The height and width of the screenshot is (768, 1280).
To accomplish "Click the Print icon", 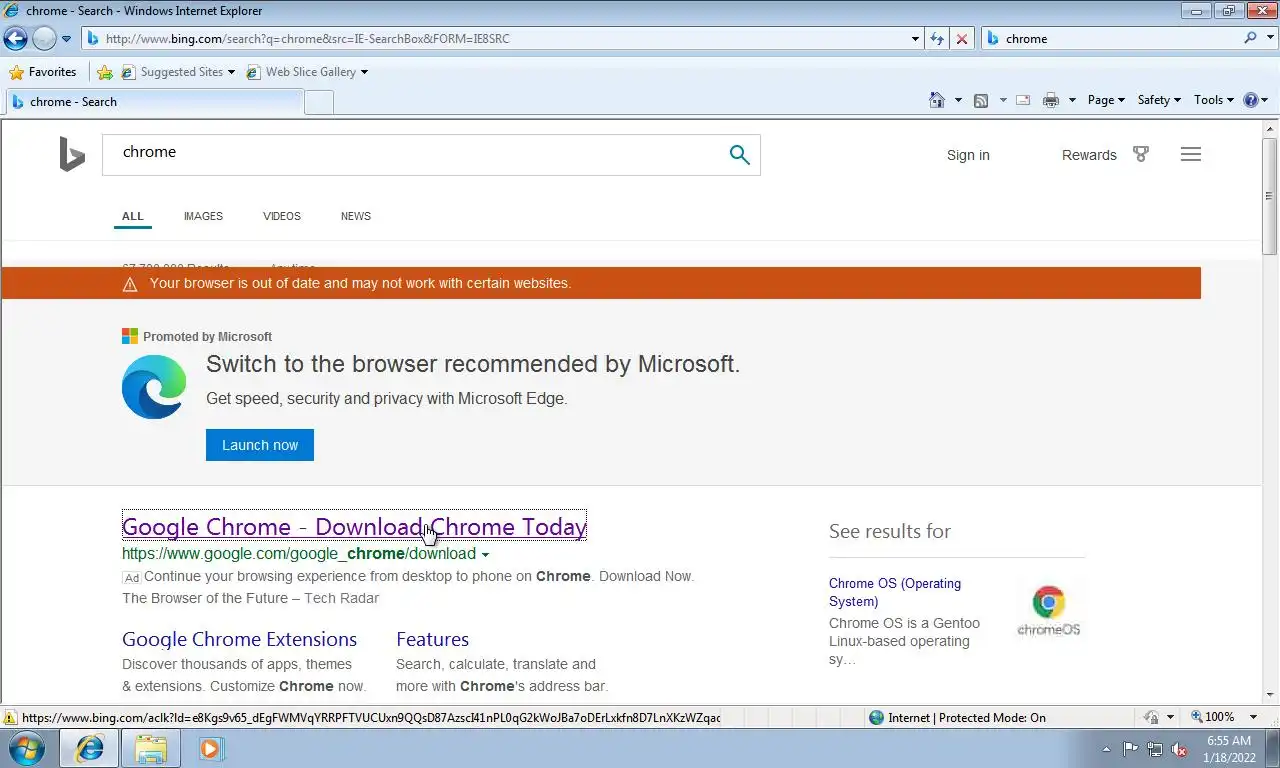I will tap(1050, 100).
